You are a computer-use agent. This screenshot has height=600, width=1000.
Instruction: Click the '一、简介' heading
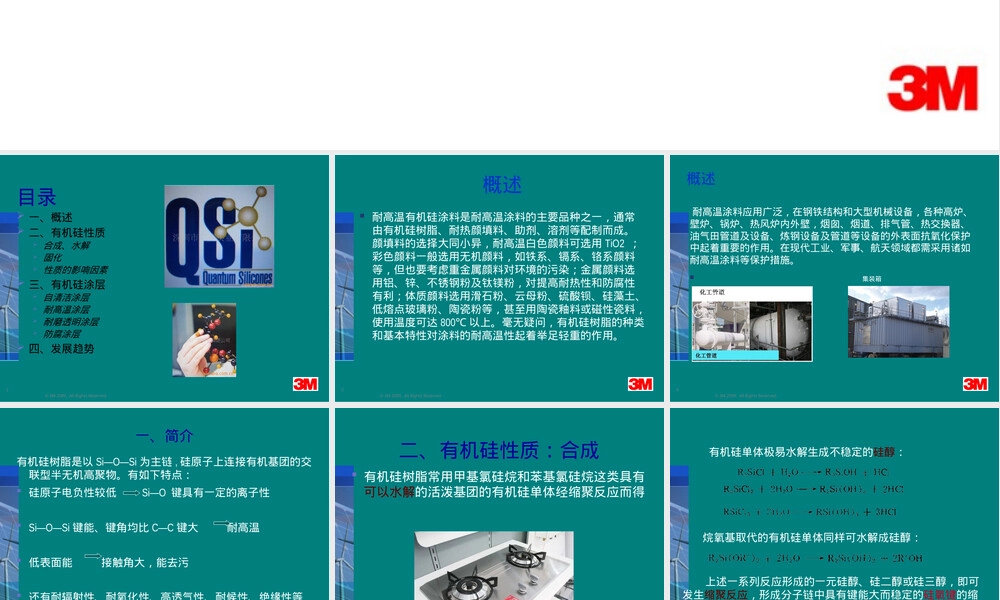coord(165,436)
